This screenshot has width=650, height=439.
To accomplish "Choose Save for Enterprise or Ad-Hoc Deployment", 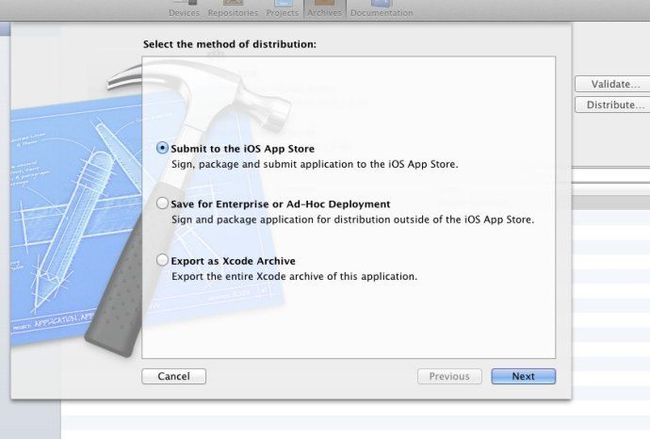I will 162,204.
